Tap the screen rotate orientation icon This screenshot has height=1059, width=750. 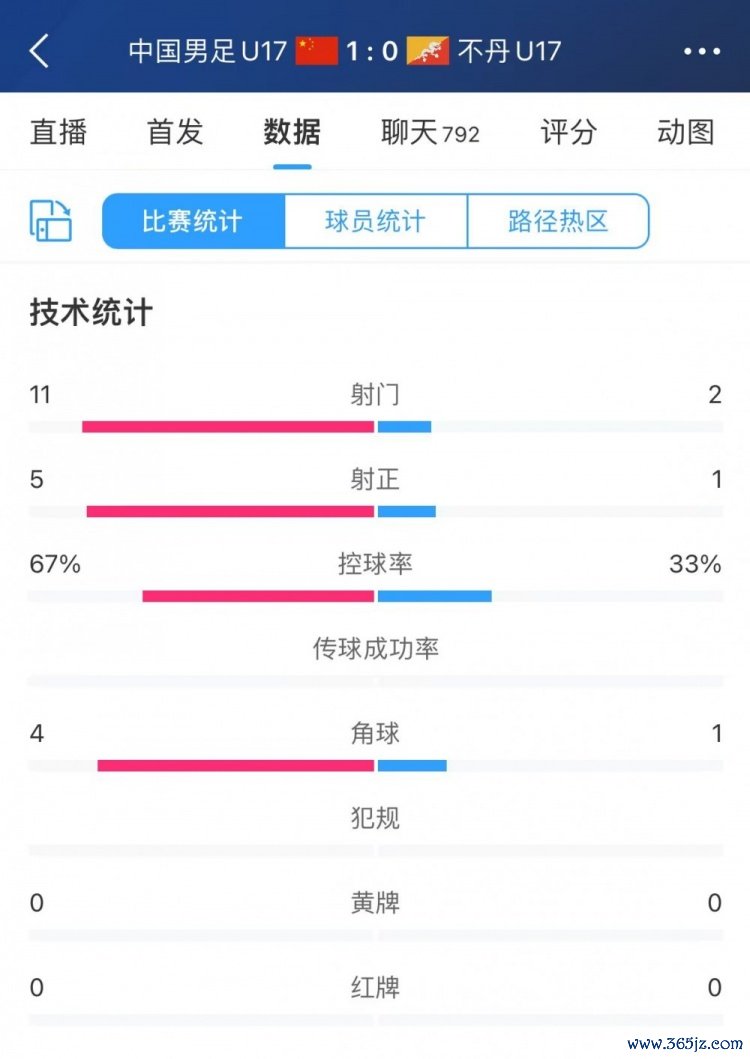pos(51,221)
